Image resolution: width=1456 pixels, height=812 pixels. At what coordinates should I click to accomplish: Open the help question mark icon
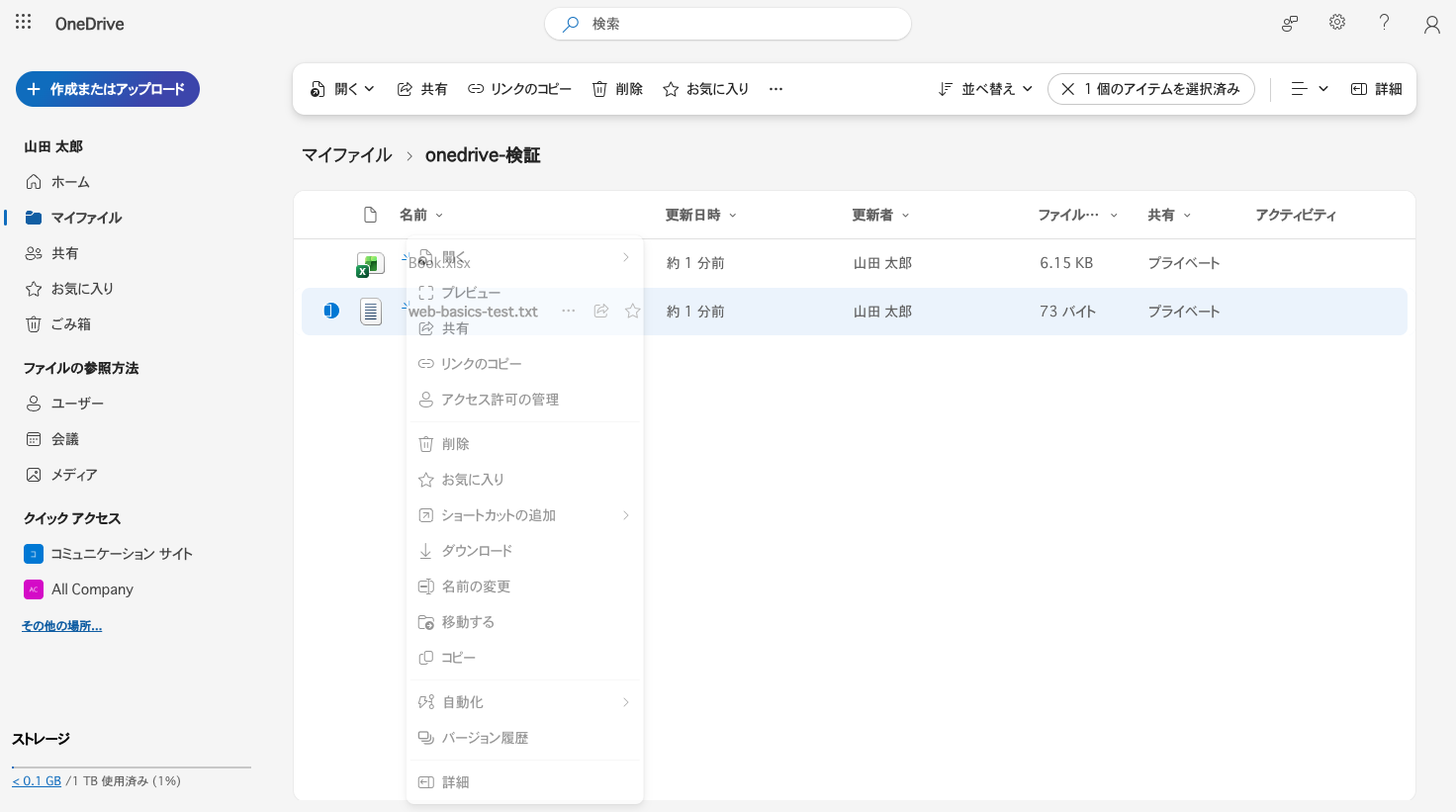tap(1385, 22)
